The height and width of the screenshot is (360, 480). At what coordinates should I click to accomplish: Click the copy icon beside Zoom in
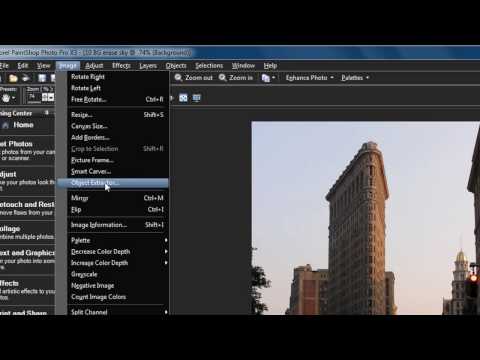[x=266, y=78]
